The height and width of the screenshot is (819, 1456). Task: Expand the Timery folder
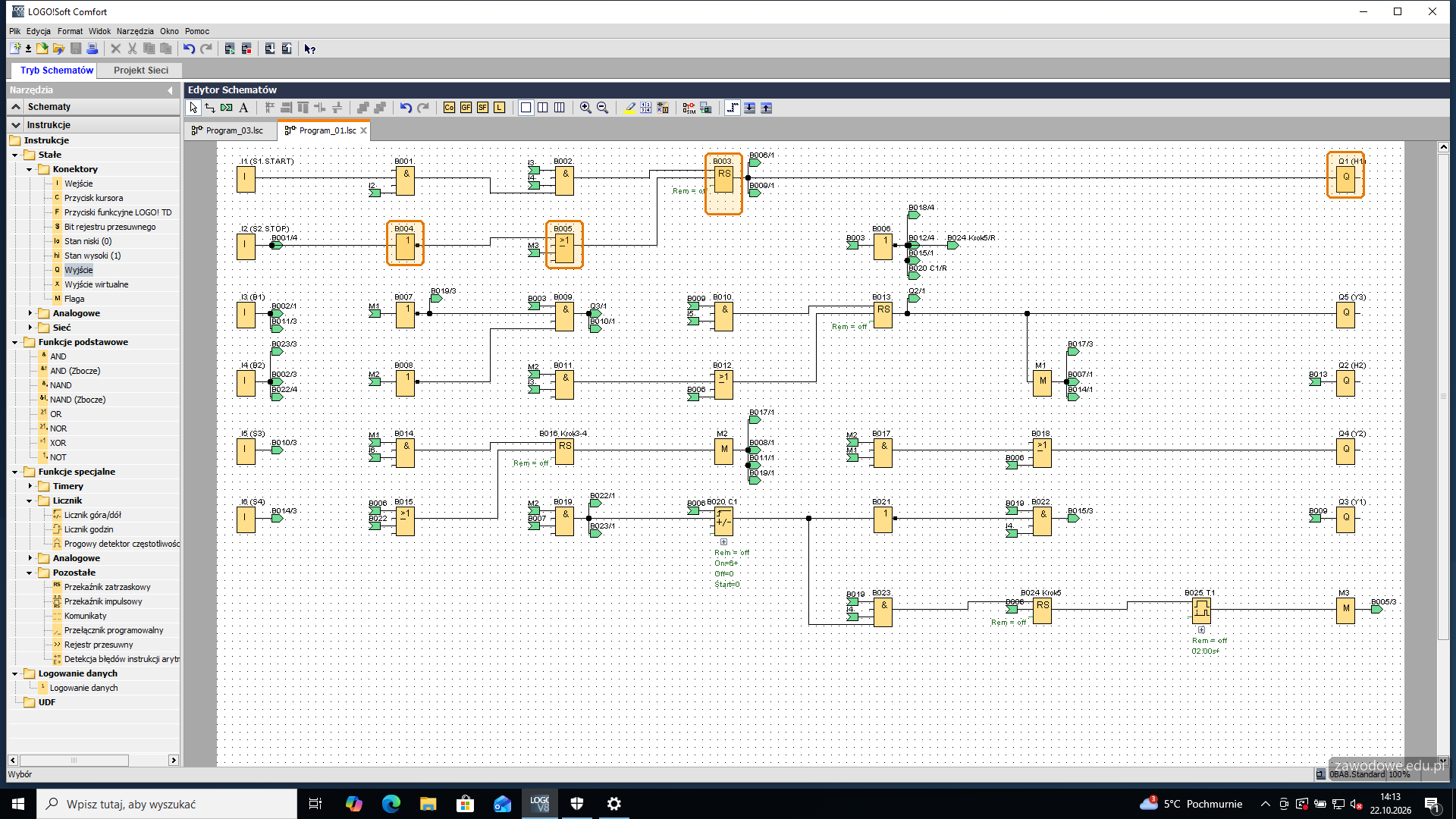[30, 486]
